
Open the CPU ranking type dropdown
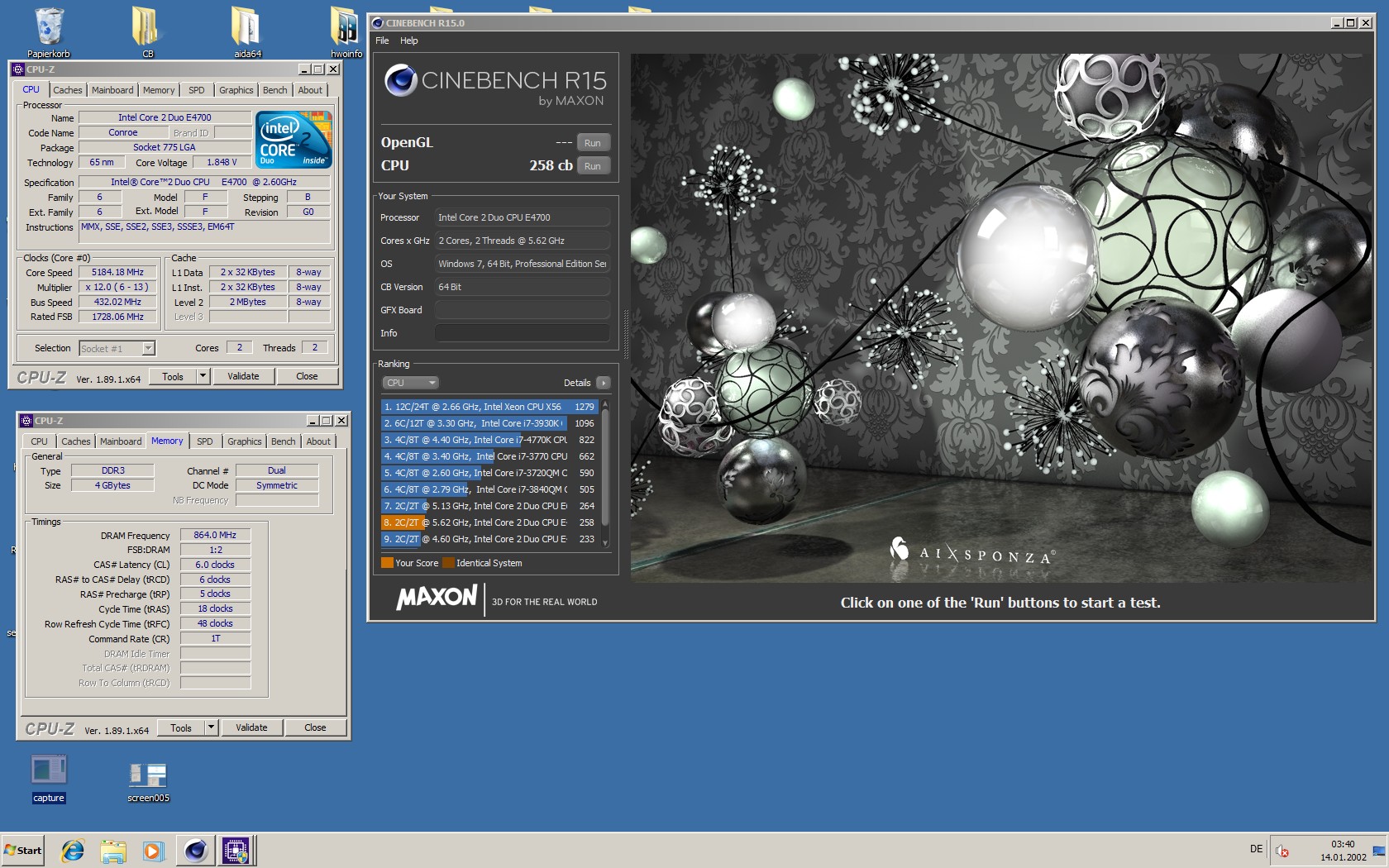click(x=410, y=383)
